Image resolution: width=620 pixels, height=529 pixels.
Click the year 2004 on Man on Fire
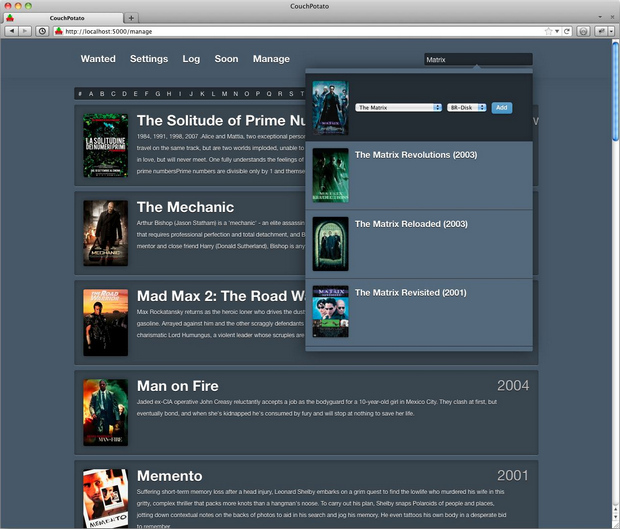[x=513, y=385]
